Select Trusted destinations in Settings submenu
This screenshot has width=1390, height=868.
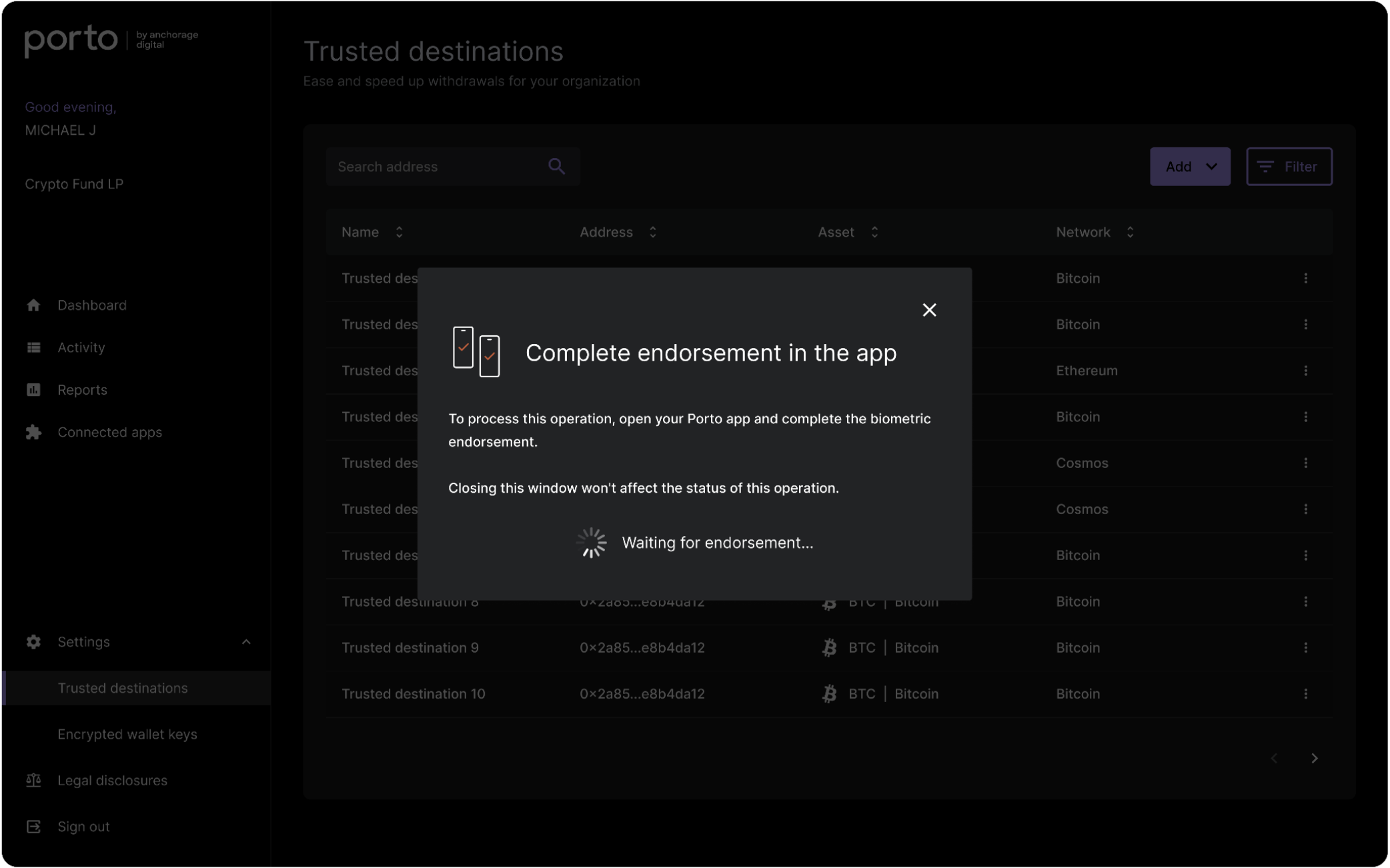tap(123, 688)
